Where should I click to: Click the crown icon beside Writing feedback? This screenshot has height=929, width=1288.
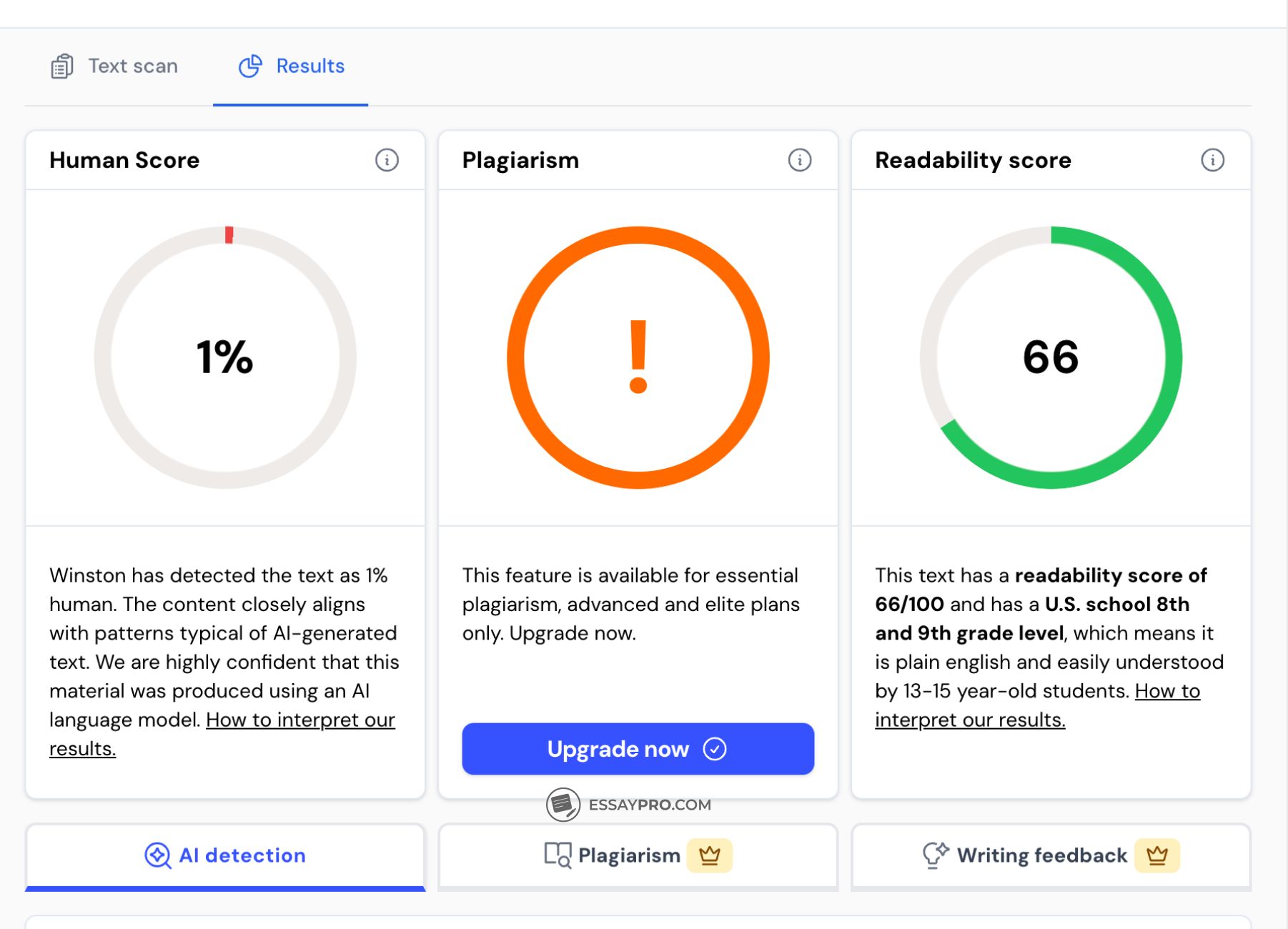[1156, 855]
